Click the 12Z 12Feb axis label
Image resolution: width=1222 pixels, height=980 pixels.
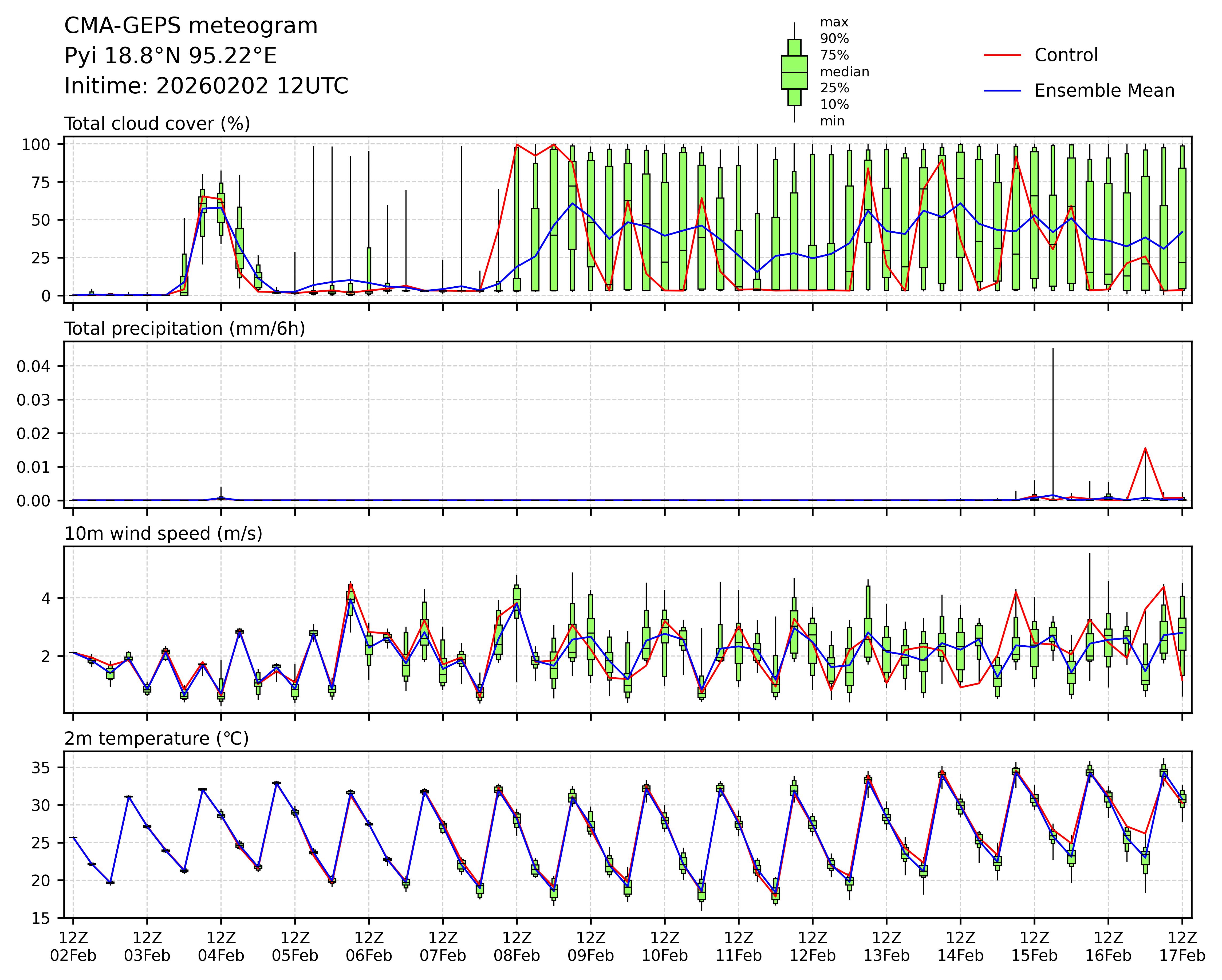[x=812, y=947]
